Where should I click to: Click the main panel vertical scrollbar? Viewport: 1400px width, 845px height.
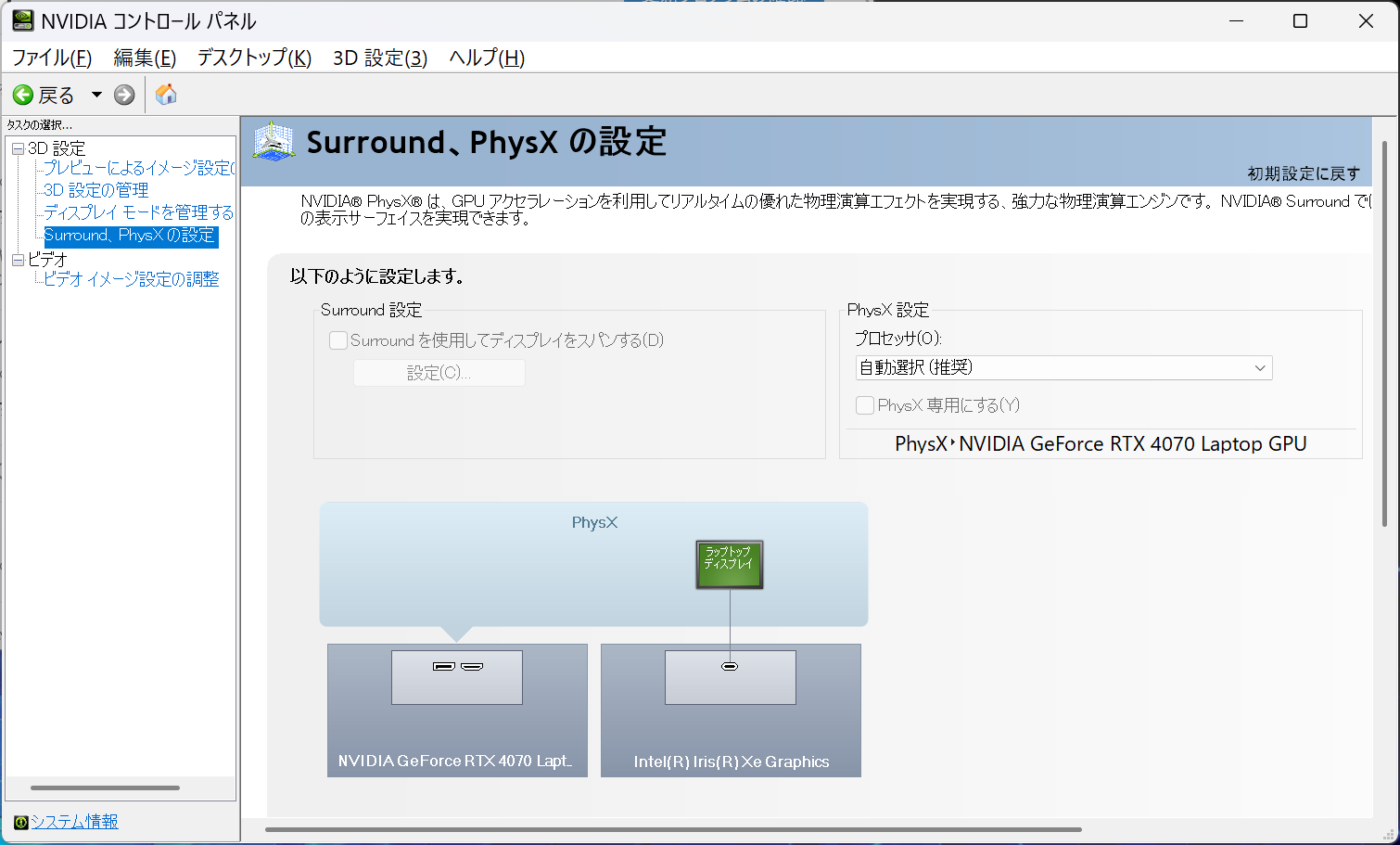pos(1385,334)
